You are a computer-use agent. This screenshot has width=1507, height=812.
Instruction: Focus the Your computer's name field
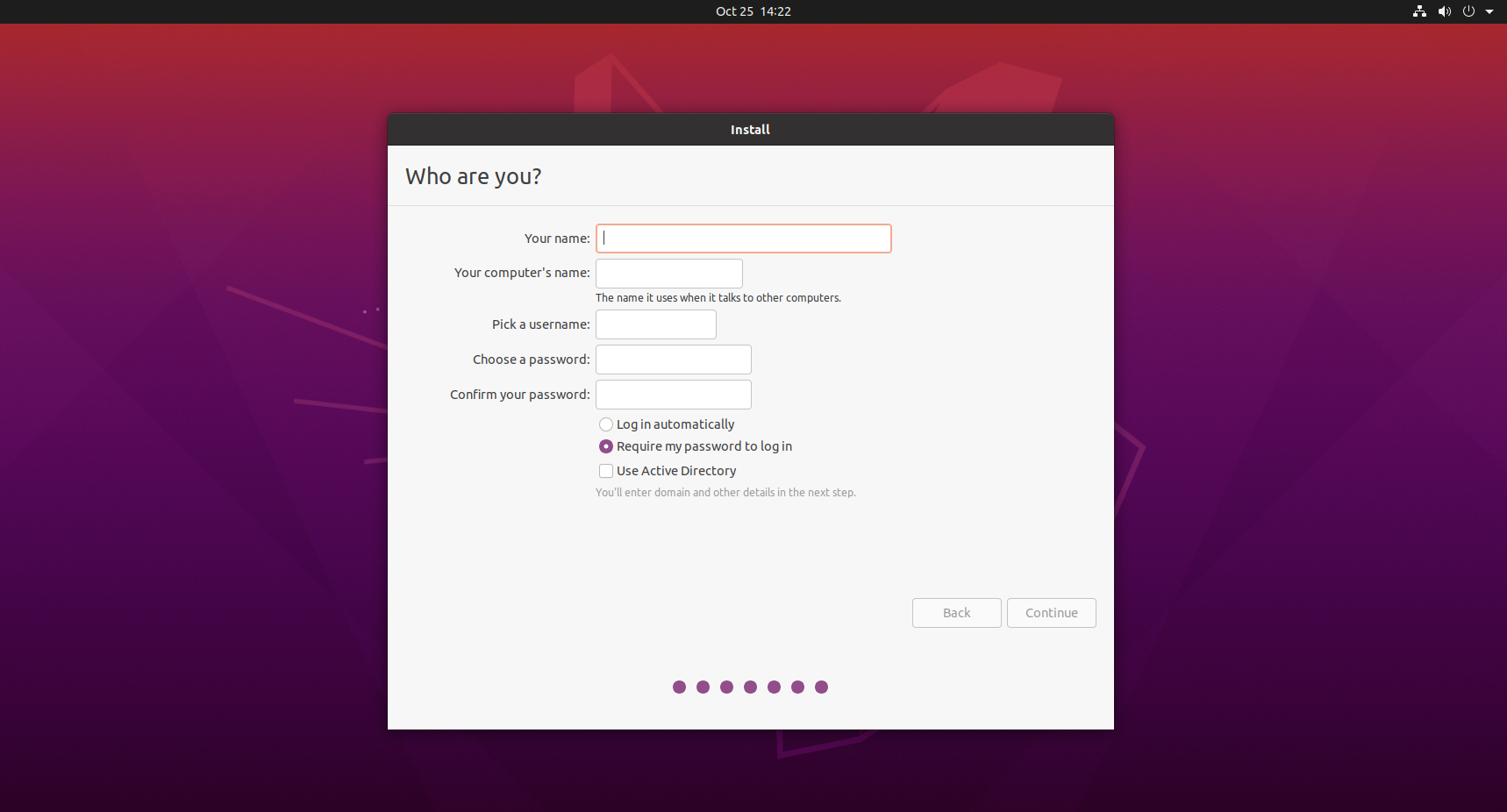click(x=668, y=273)
